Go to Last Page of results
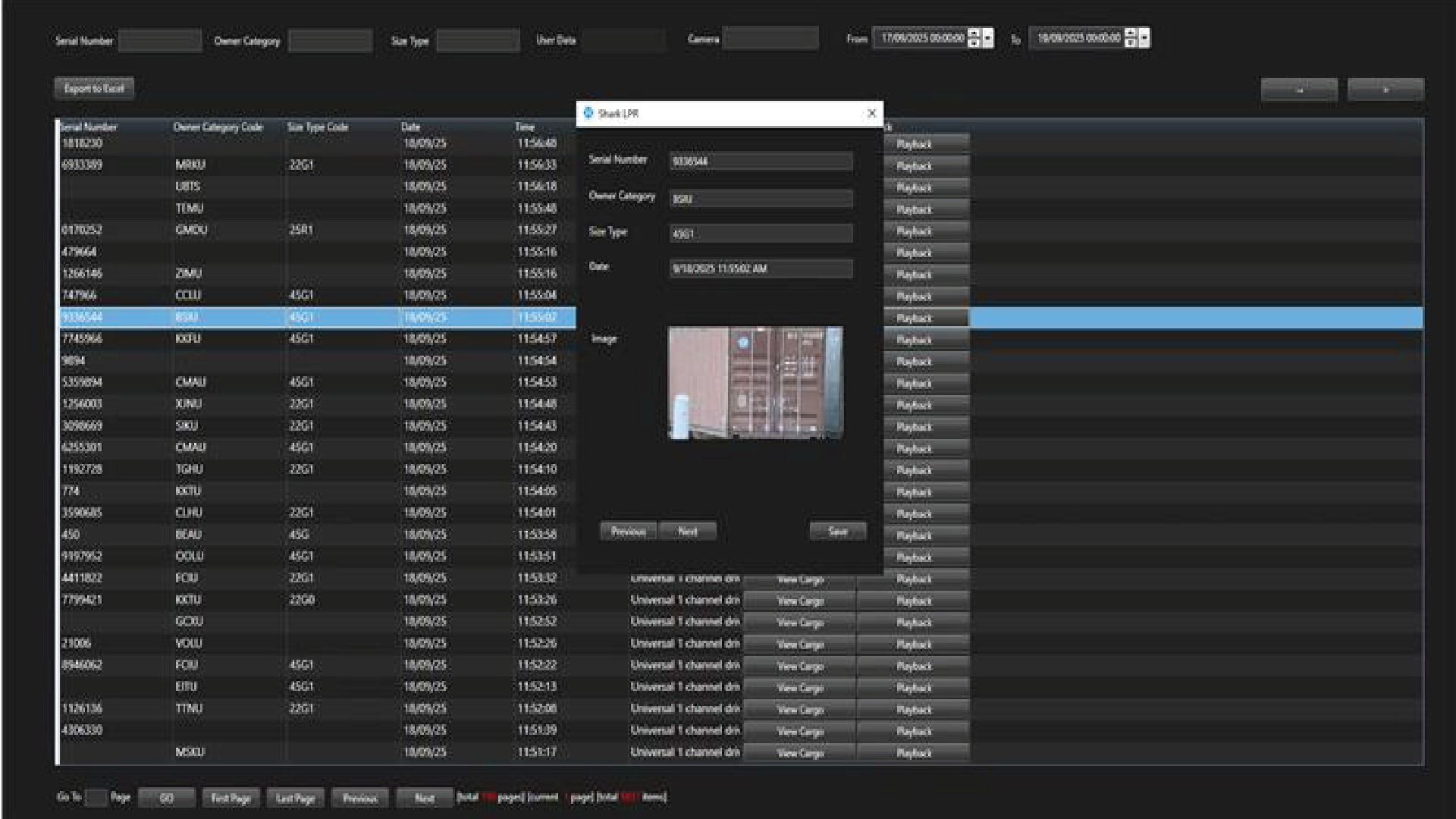1456x819 pixels. (x=295, y=799)
